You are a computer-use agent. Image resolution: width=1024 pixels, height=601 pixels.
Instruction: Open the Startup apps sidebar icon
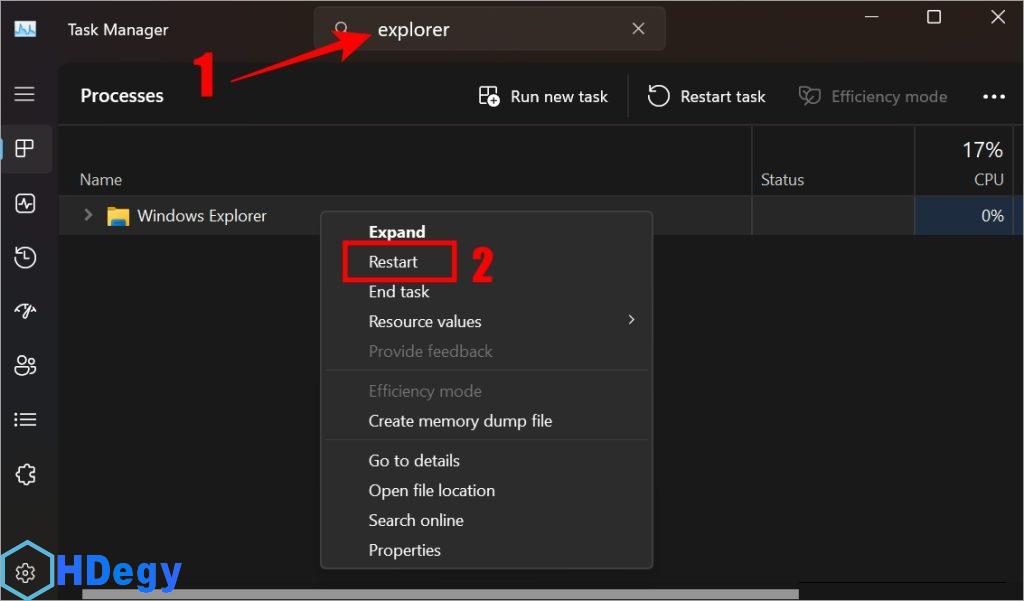pos(25,312)
